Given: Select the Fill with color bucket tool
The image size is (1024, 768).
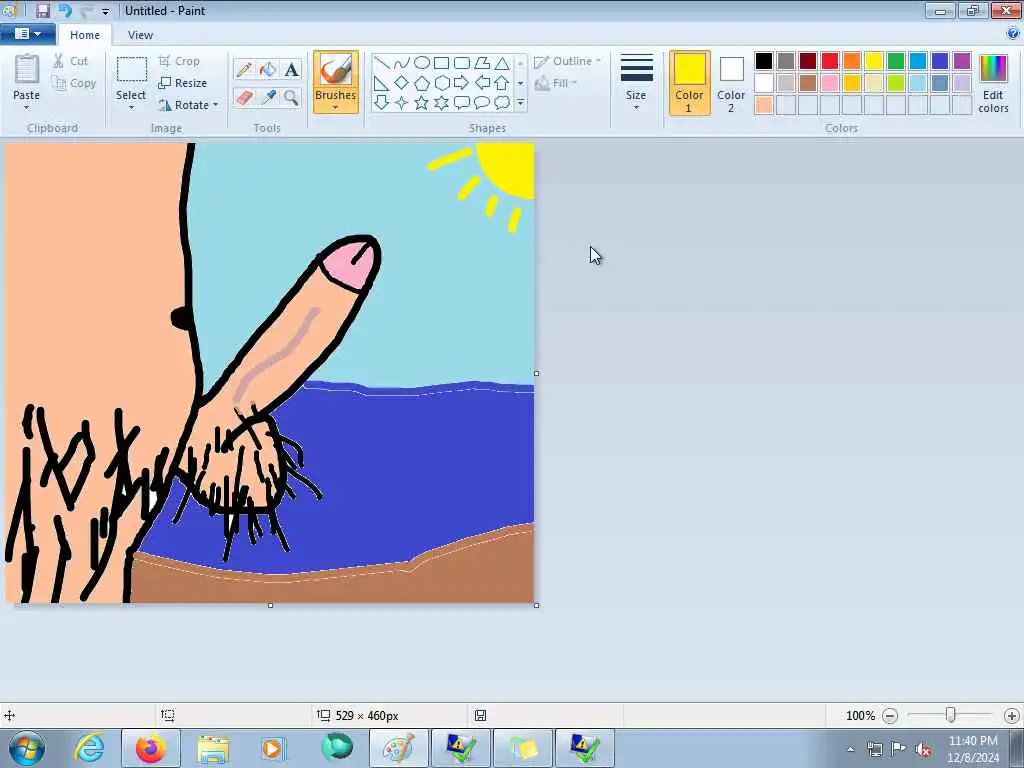Looking at the screenshot, I should (268, 69).
